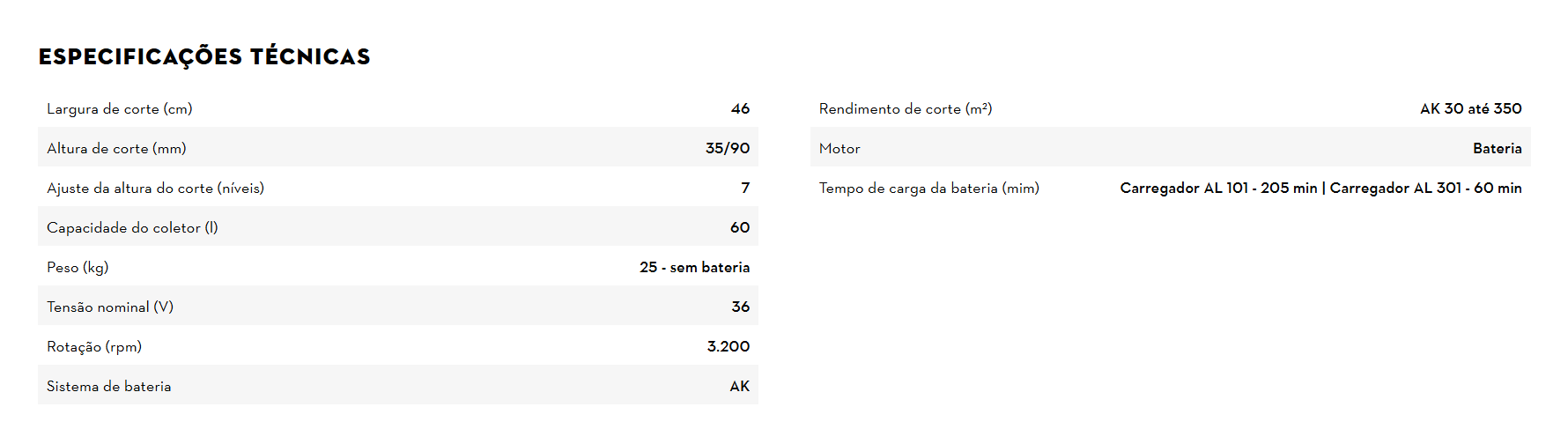Click the Altura de corte (mm) label

click(116, 149)
